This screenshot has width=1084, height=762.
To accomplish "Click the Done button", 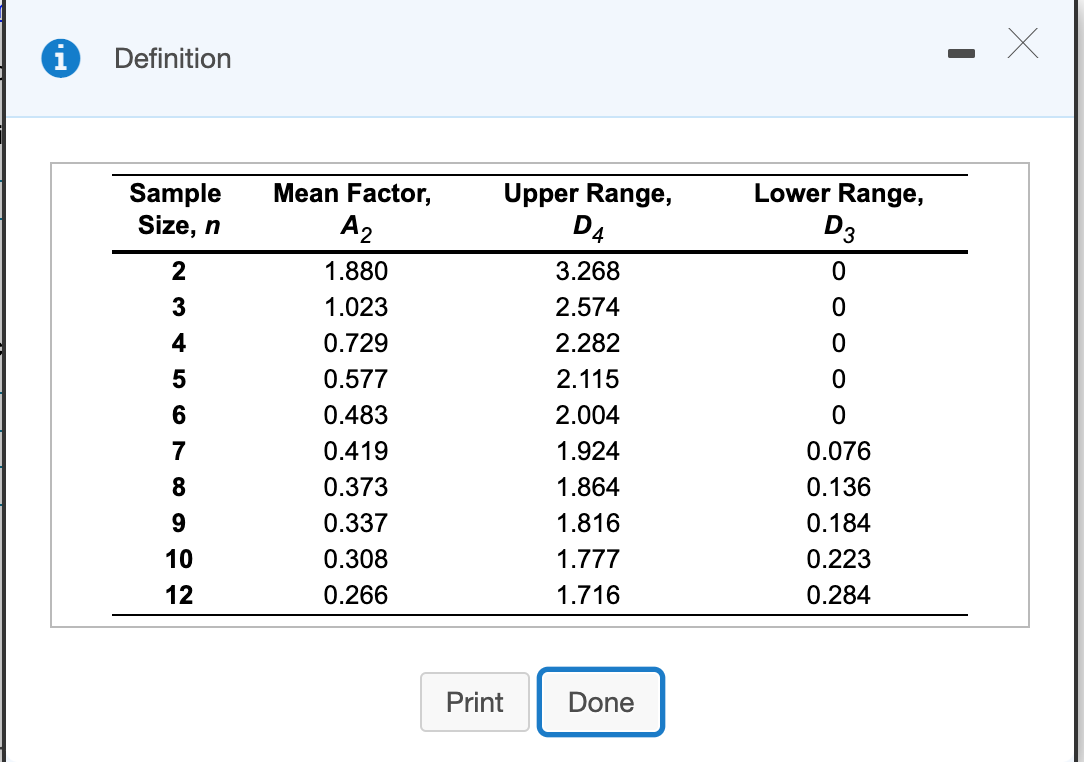I will 600,702.
